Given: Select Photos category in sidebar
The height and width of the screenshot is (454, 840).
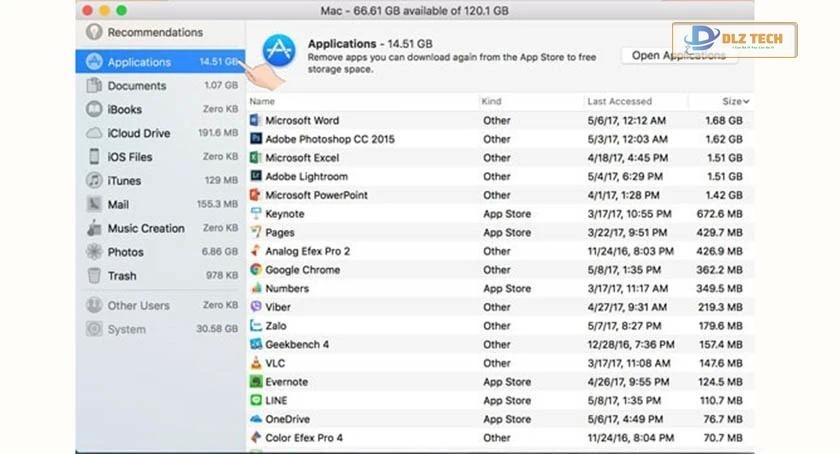Looking at the screenshot, I should pos(126,252).
